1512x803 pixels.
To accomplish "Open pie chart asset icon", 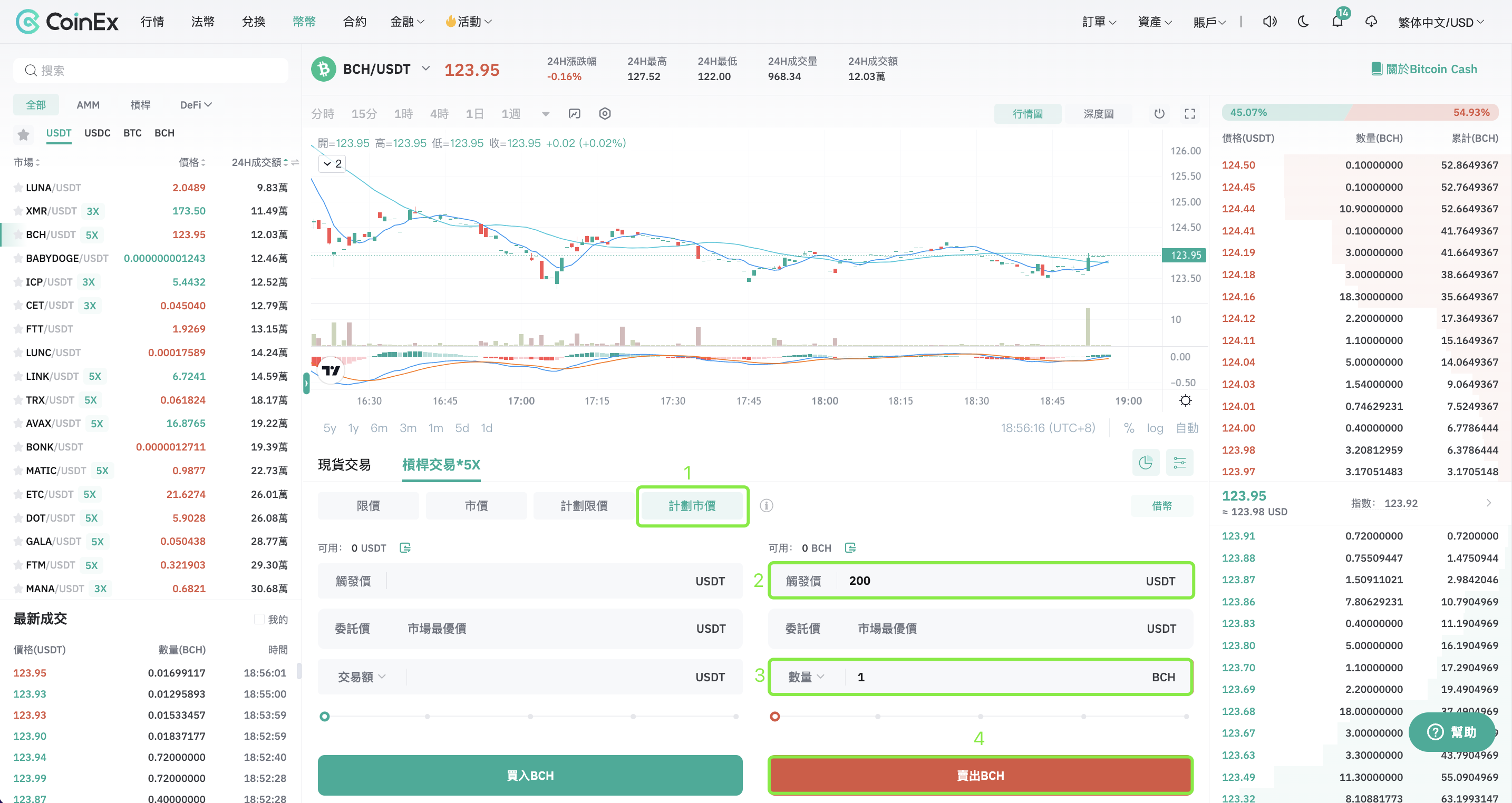I will pyautogui.click(x=1146, y=463).
